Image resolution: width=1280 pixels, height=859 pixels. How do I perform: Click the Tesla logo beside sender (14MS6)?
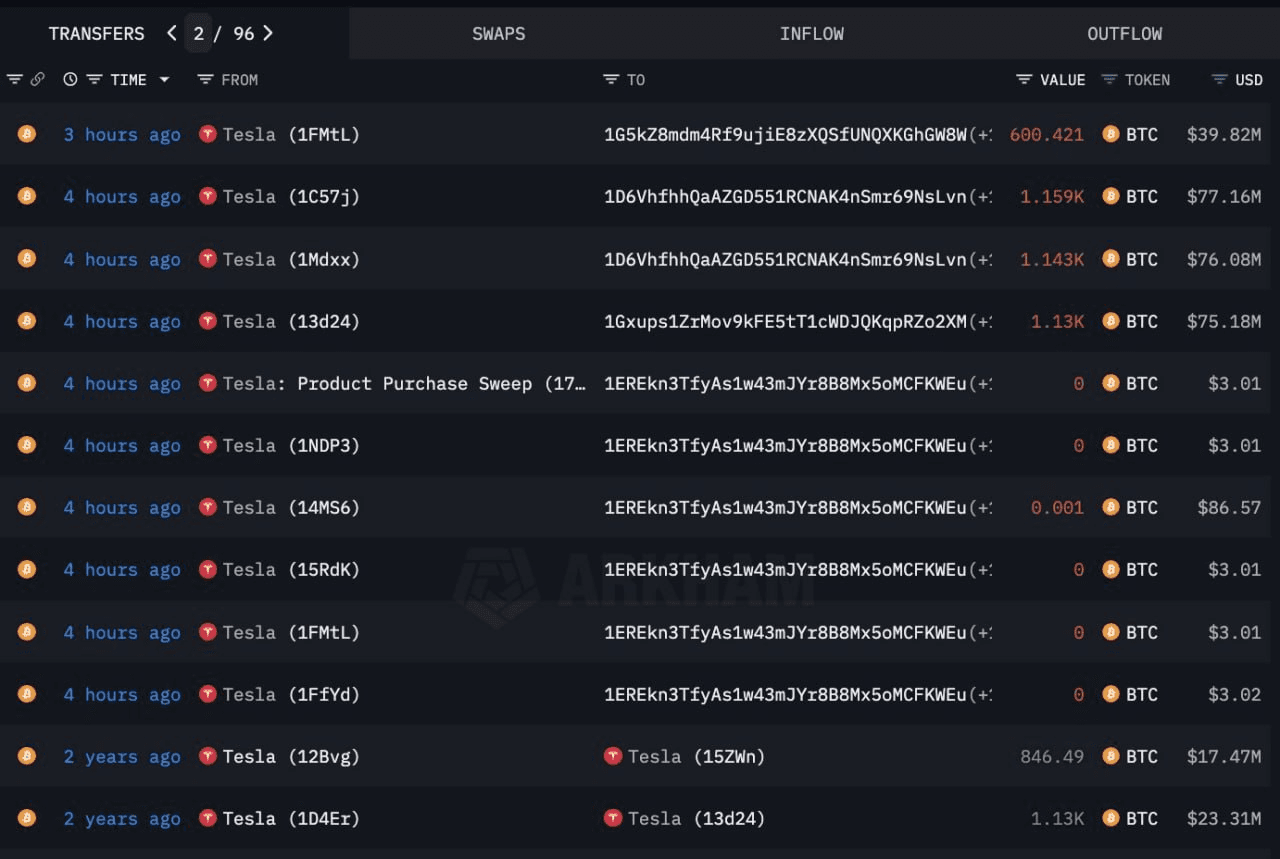[208, 507]
